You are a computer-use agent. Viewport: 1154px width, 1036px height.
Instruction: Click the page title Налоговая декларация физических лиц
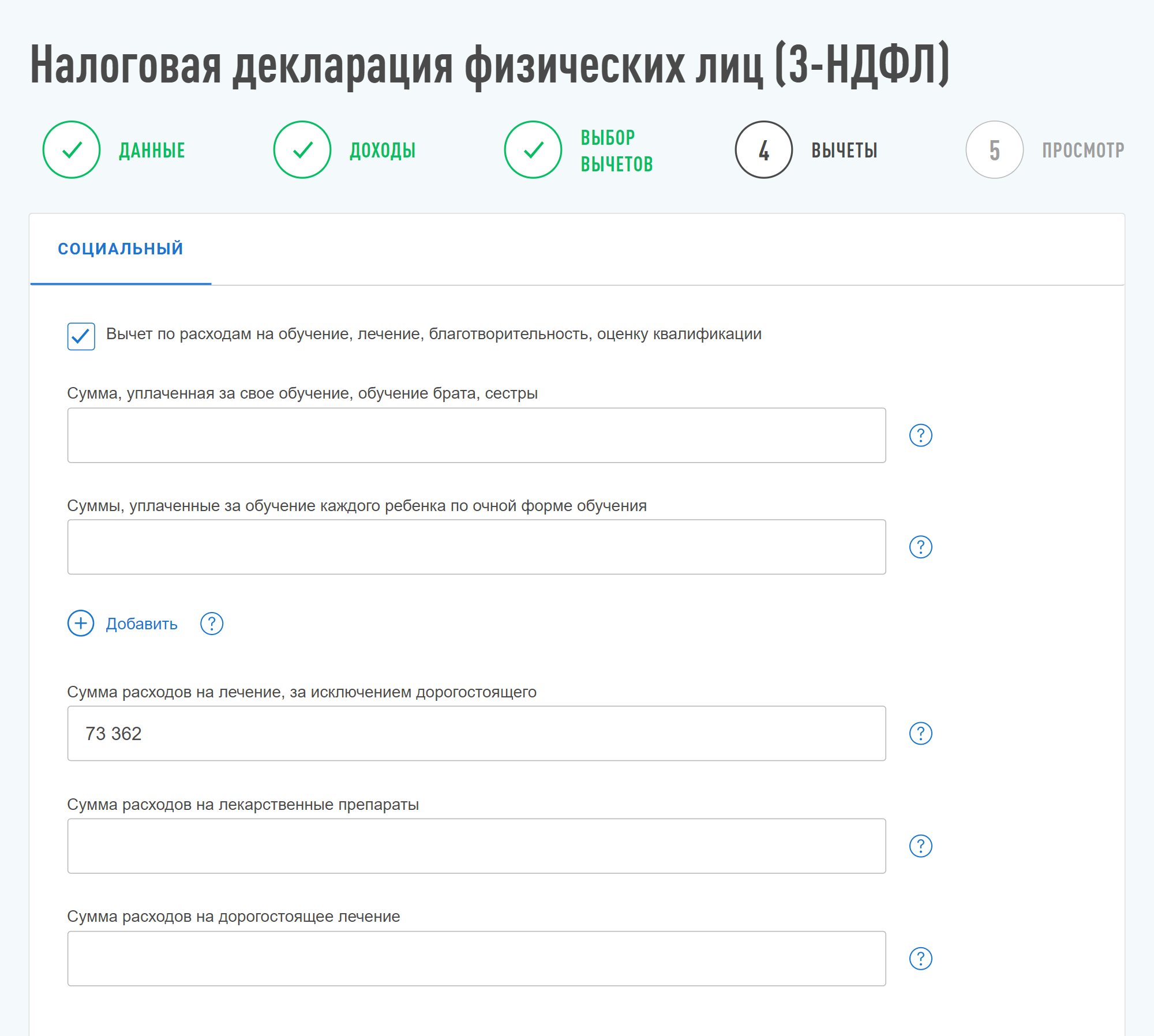(489, 65)
